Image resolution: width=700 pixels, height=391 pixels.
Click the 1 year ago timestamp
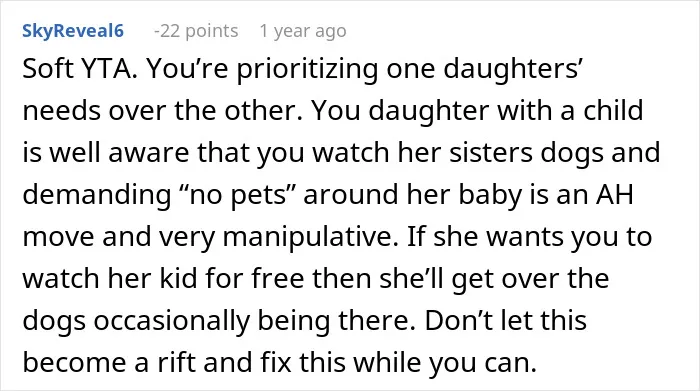(x=303, y=31)
